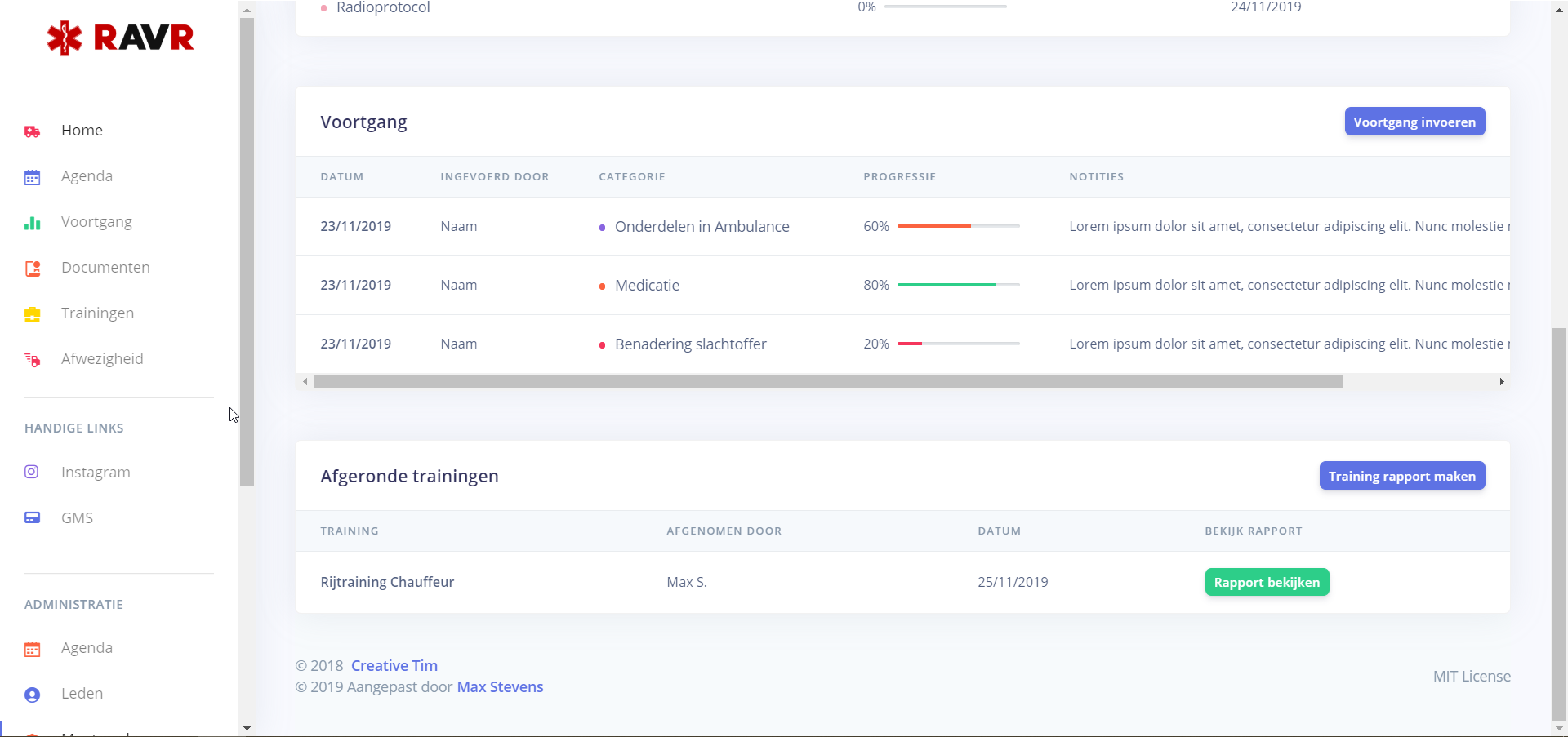Screen dimensions: 1568x737
Task: Click the Voortgang table horizontal scrollbar
Action: [827, 381]
